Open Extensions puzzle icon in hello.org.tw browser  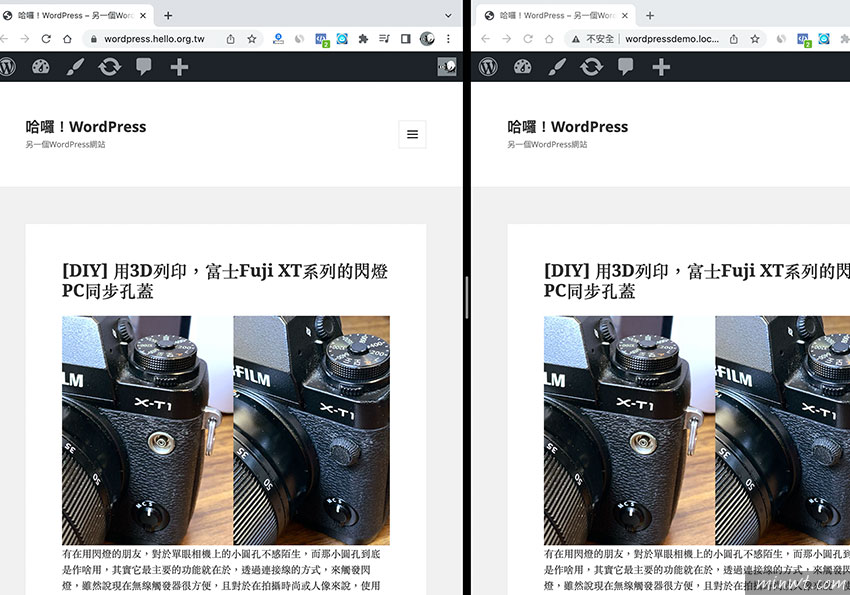(x=363, y=38)
